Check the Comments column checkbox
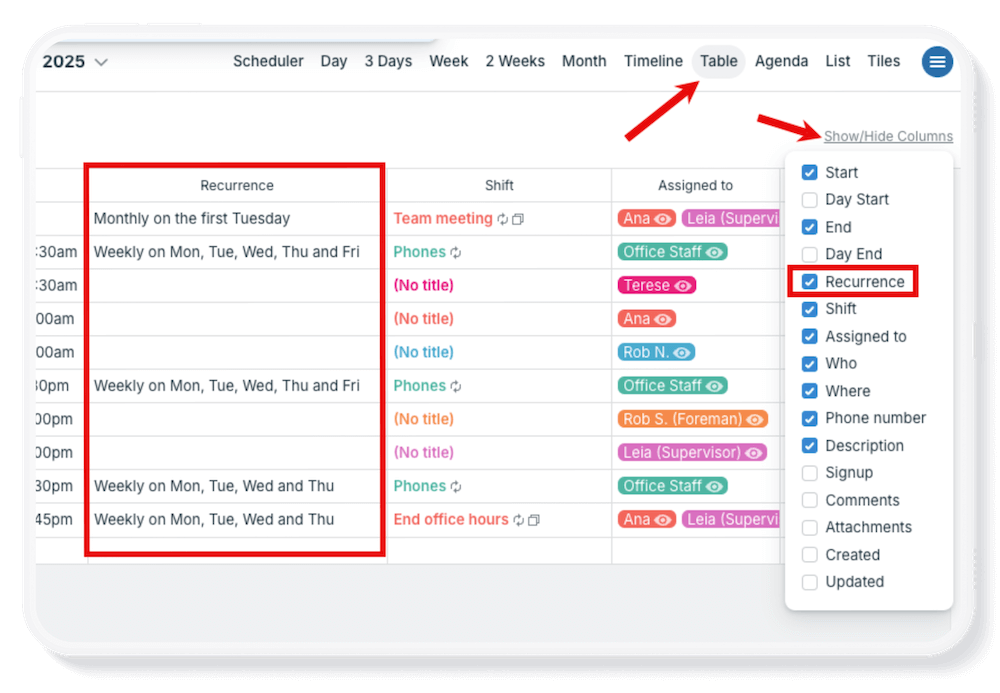The image size is (1000, 693). click(x=810, y=500)
